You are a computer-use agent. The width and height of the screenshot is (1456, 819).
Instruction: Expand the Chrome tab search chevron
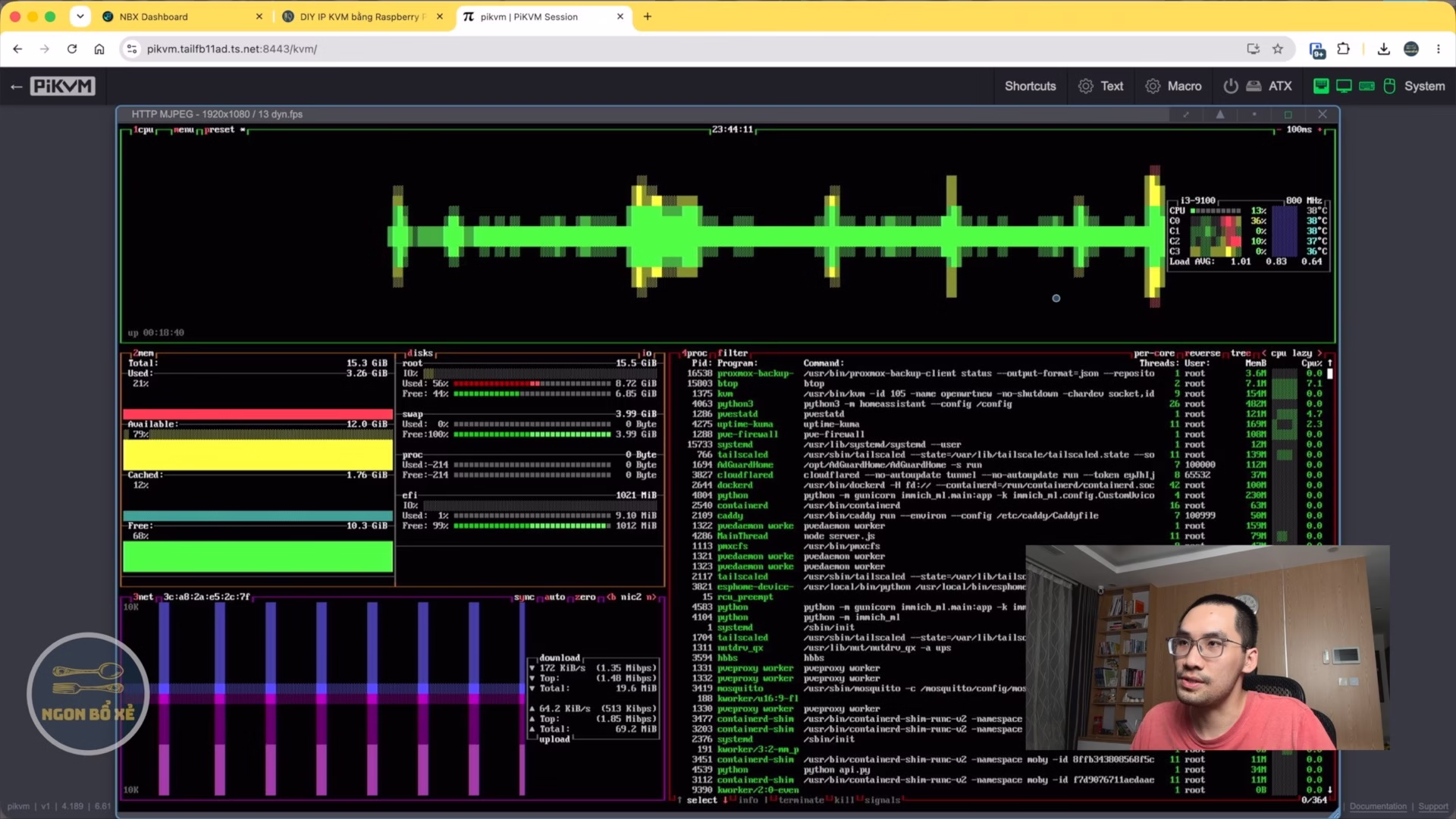80,16
